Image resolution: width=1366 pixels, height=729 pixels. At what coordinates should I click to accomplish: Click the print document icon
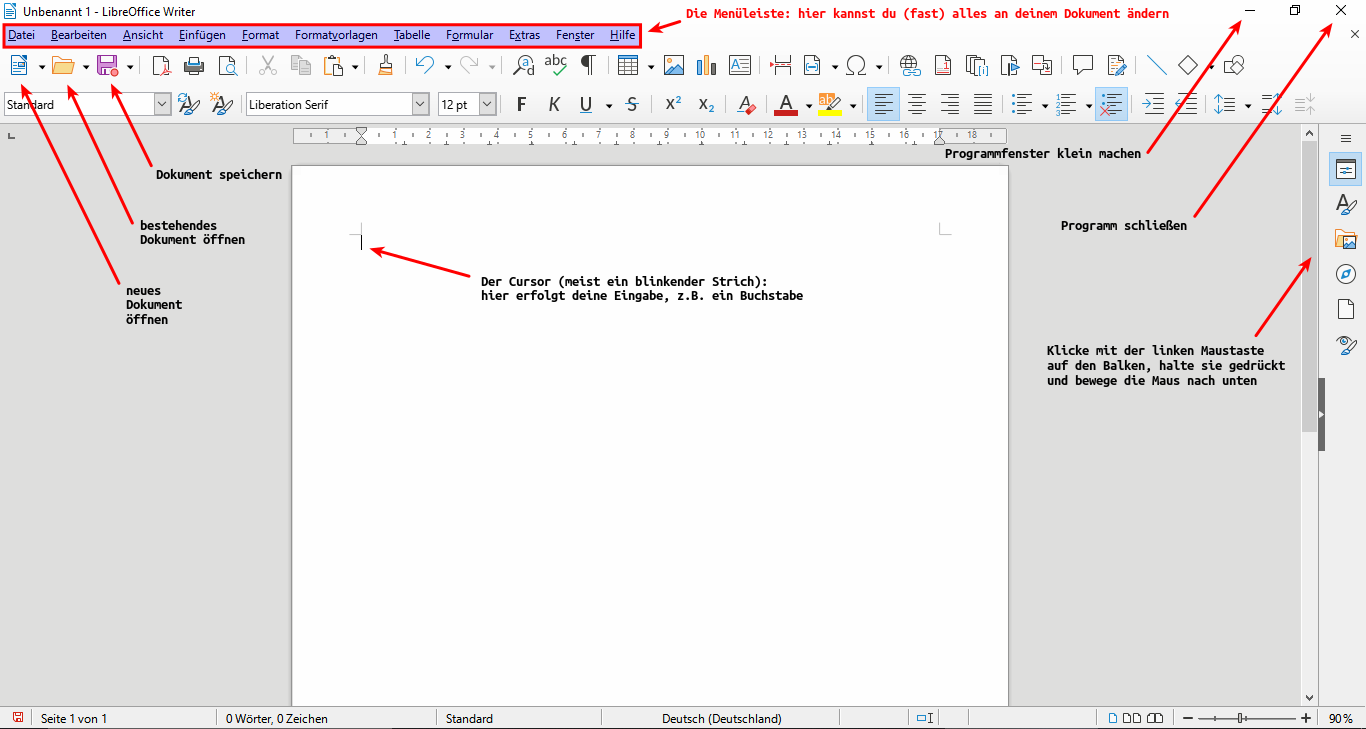194,66
